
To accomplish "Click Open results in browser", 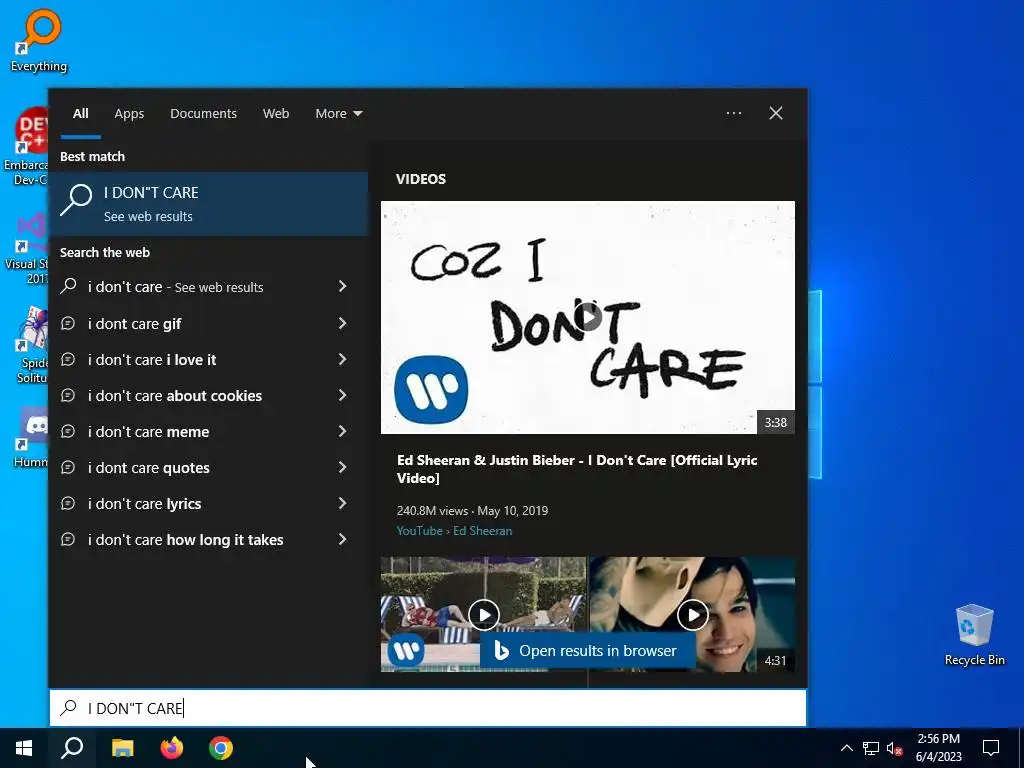I will [586, 651].
